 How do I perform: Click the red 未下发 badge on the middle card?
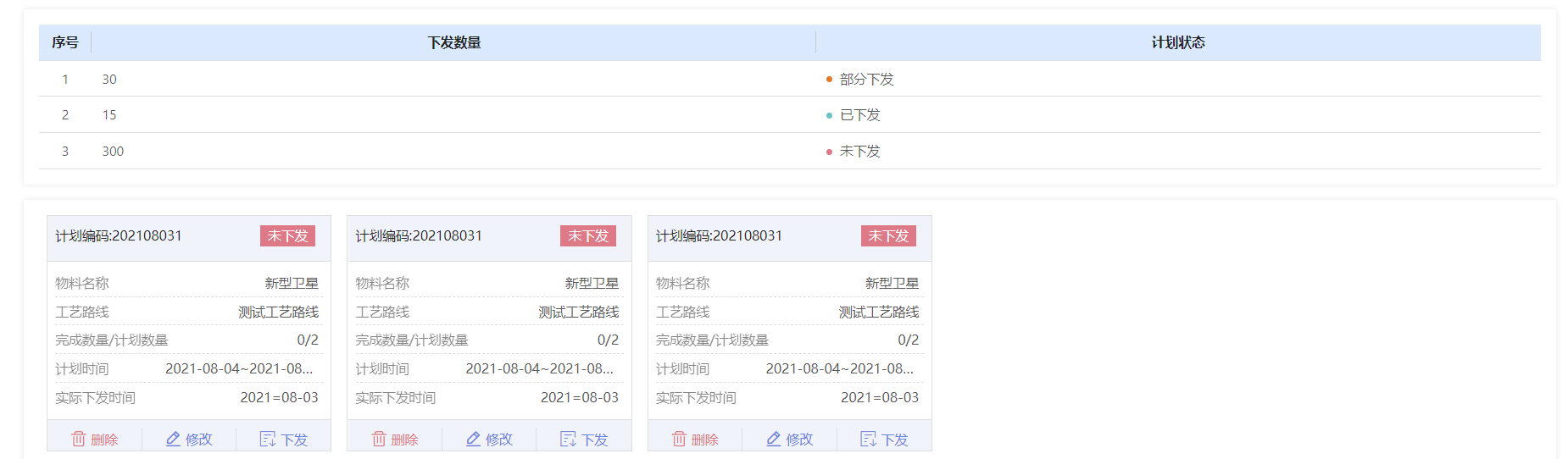[588, 235]
